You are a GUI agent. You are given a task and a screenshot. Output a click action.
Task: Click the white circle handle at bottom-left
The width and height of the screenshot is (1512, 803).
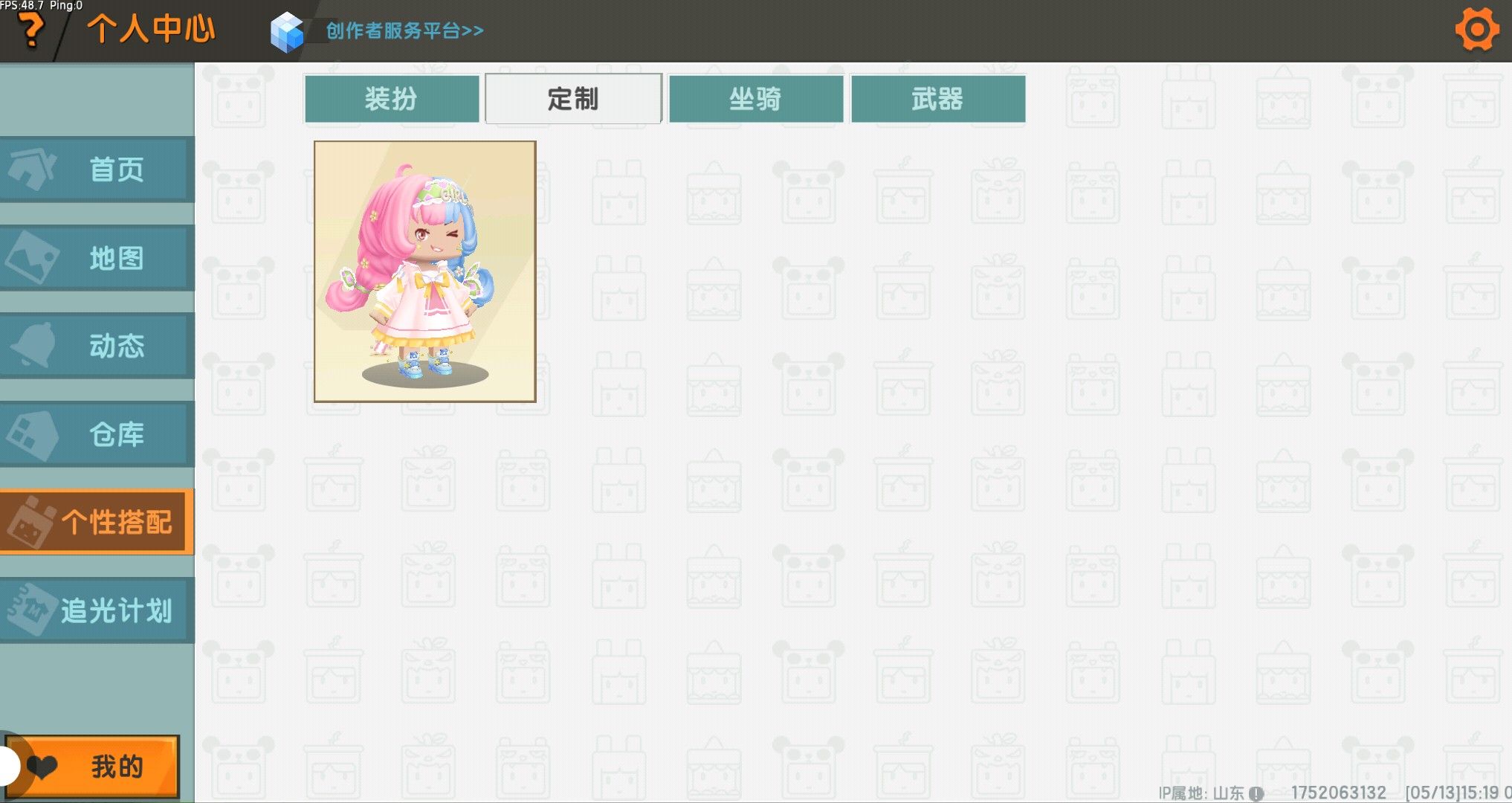[x=7, y=766]
